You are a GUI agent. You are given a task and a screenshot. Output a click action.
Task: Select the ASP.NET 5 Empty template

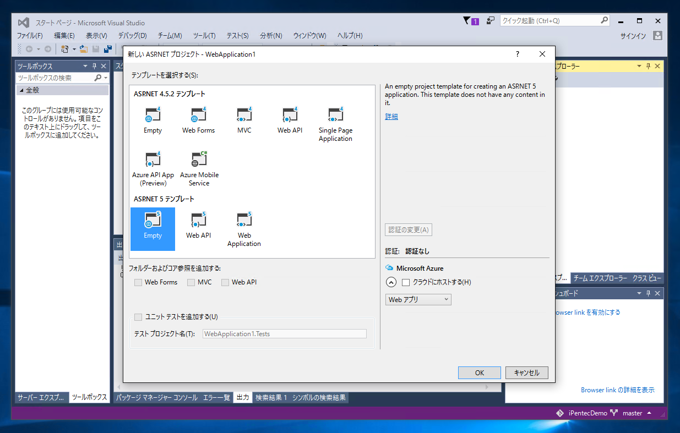[153, 229]
